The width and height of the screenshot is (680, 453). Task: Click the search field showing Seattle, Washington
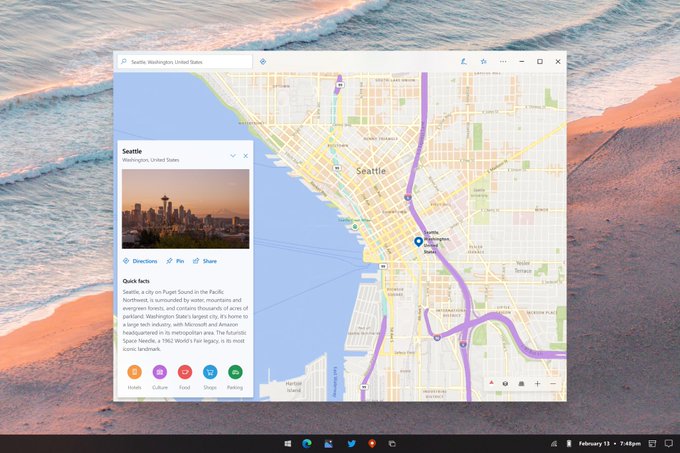185,62
